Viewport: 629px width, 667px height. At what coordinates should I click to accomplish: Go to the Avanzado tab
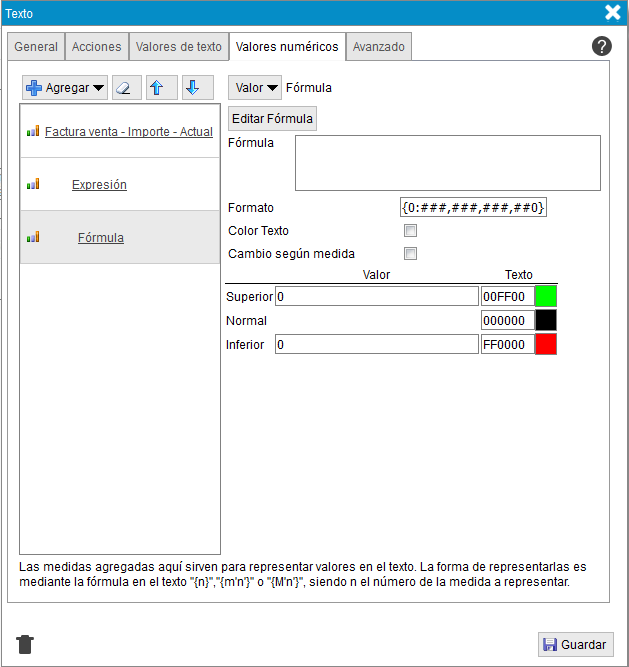pos(379,47)
